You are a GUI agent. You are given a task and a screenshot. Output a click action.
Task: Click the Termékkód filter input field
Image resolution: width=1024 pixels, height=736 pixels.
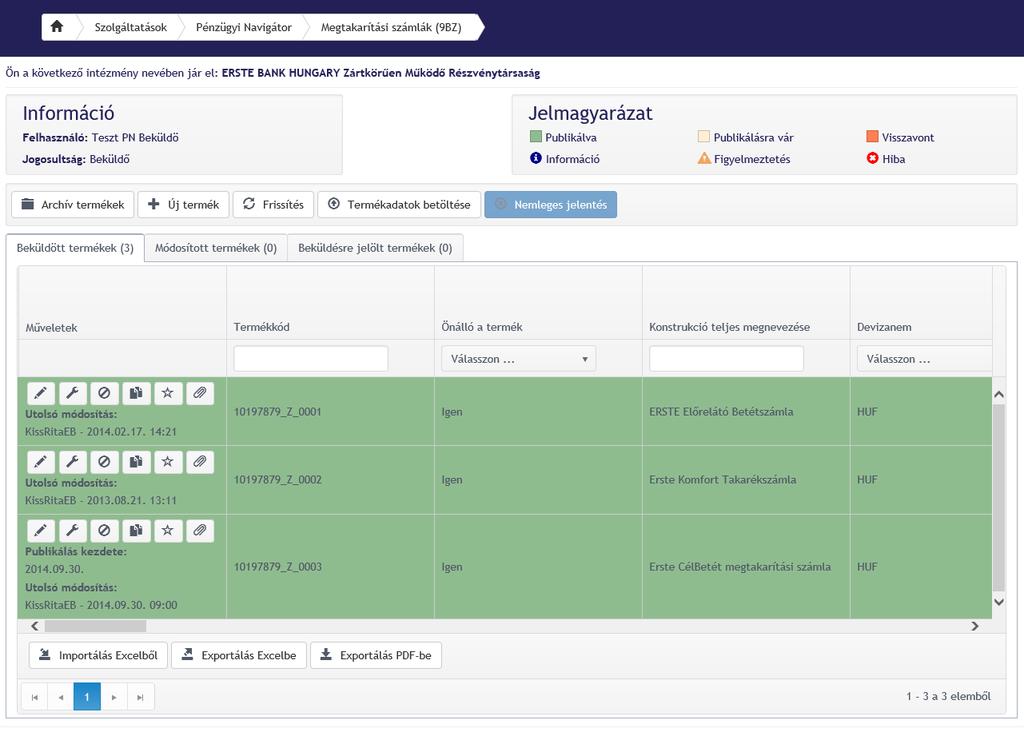[x=311, y=359]
